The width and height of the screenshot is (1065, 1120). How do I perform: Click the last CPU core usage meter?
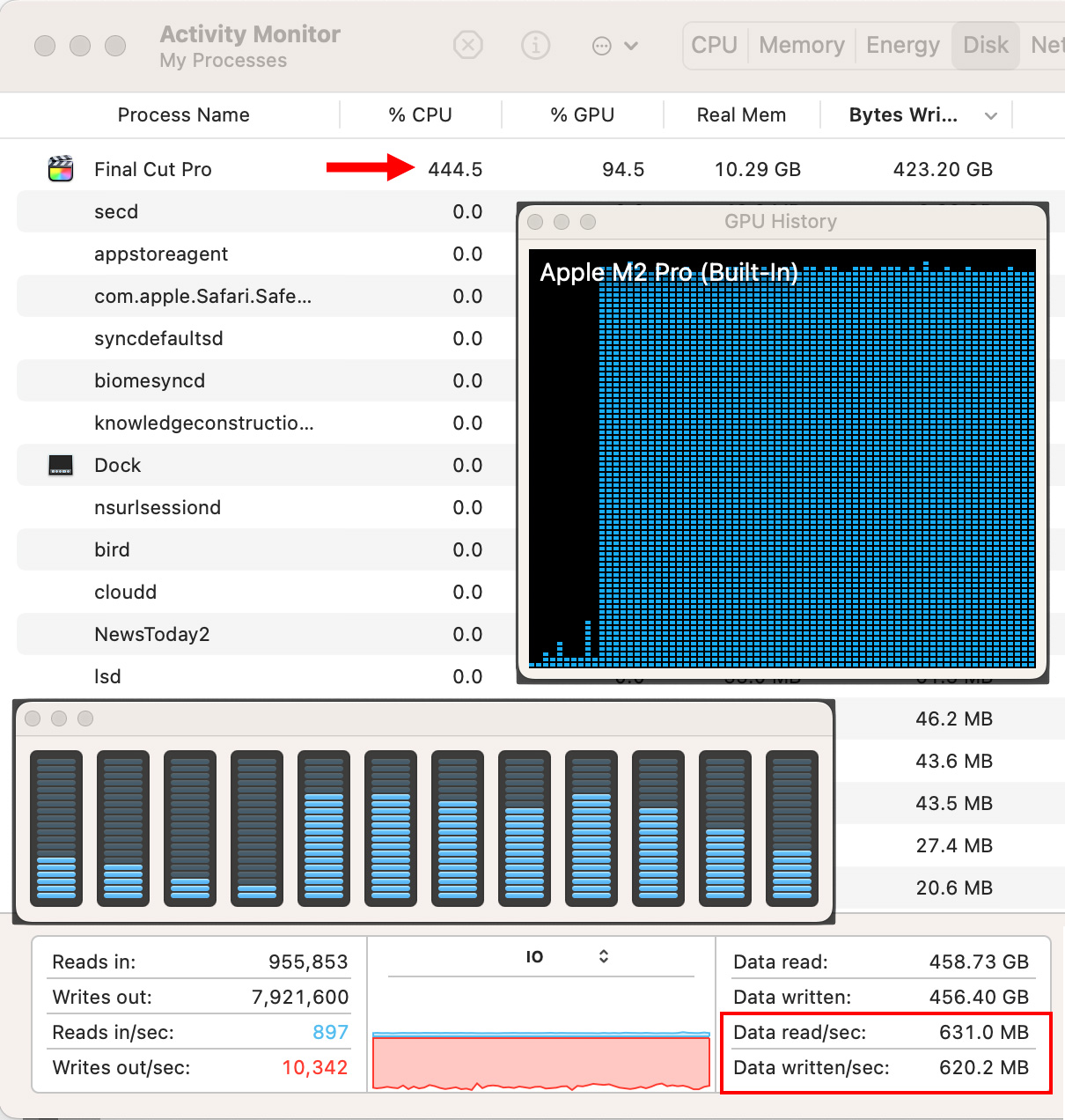792,829
